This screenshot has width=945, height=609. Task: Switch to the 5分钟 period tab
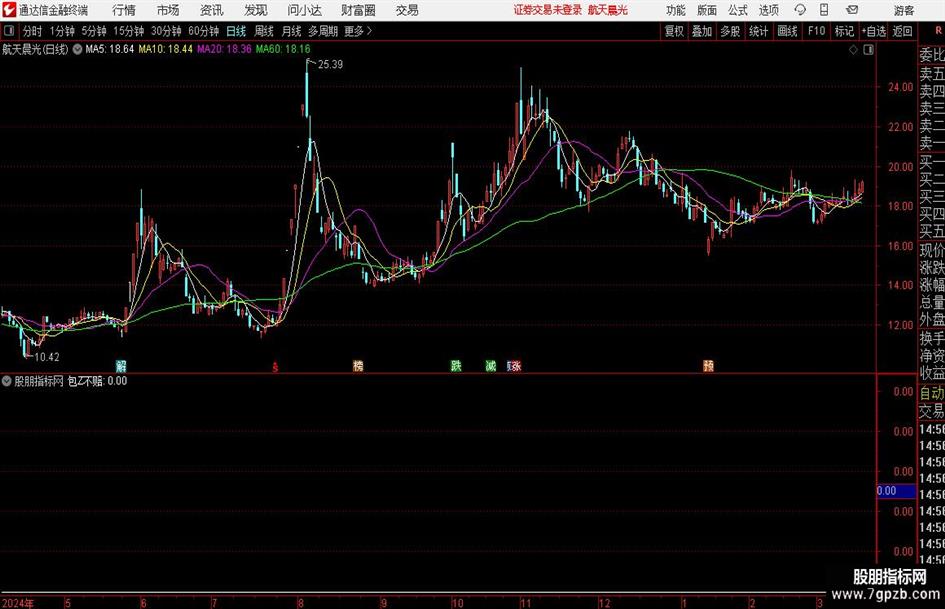tap(93, 31)
